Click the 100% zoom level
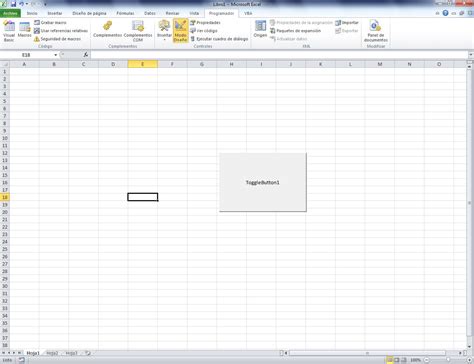This screenshot has width=474, height=364. point(415,360)
